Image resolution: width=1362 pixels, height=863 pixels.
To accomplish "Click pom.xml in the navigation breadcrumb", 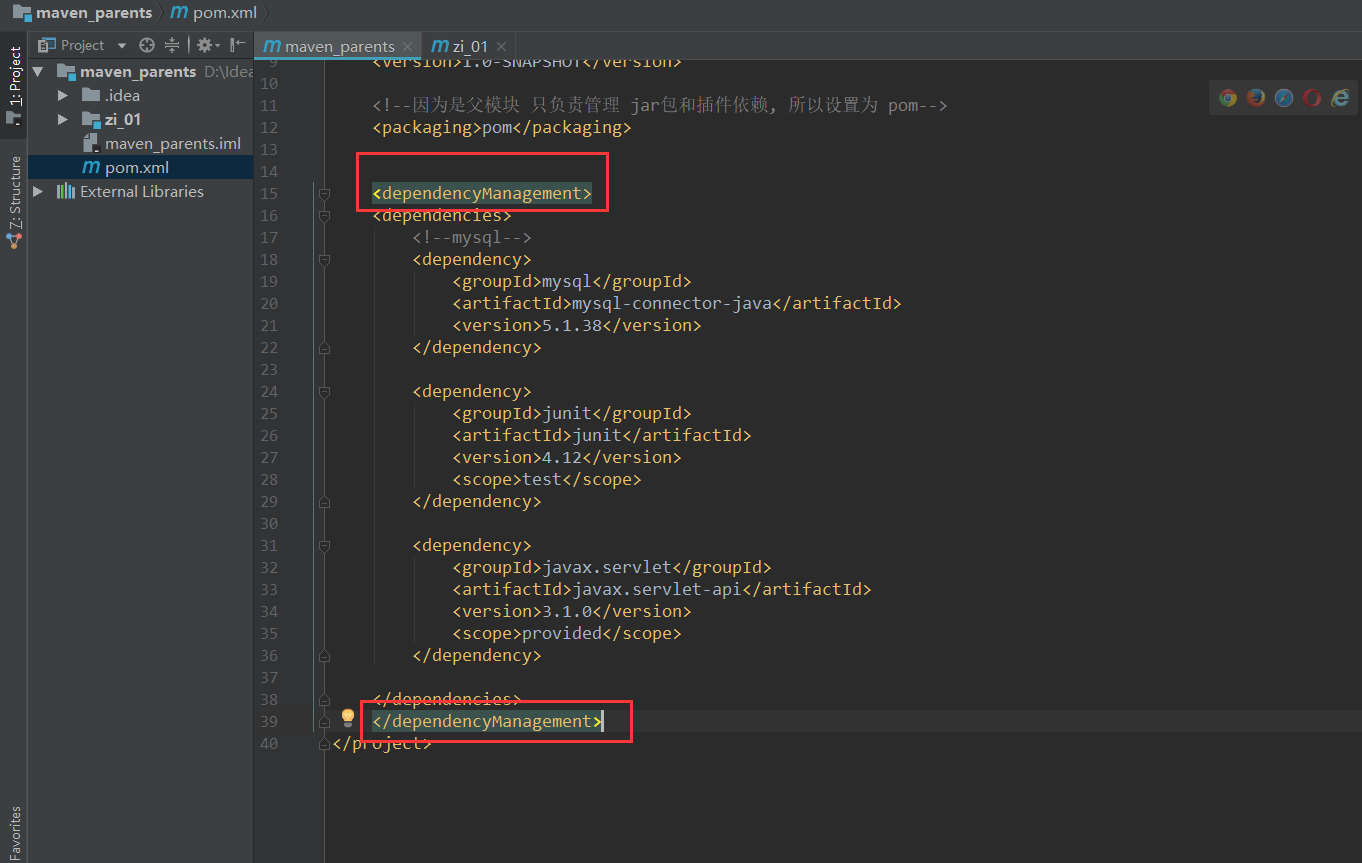I will tap(215, 13).
